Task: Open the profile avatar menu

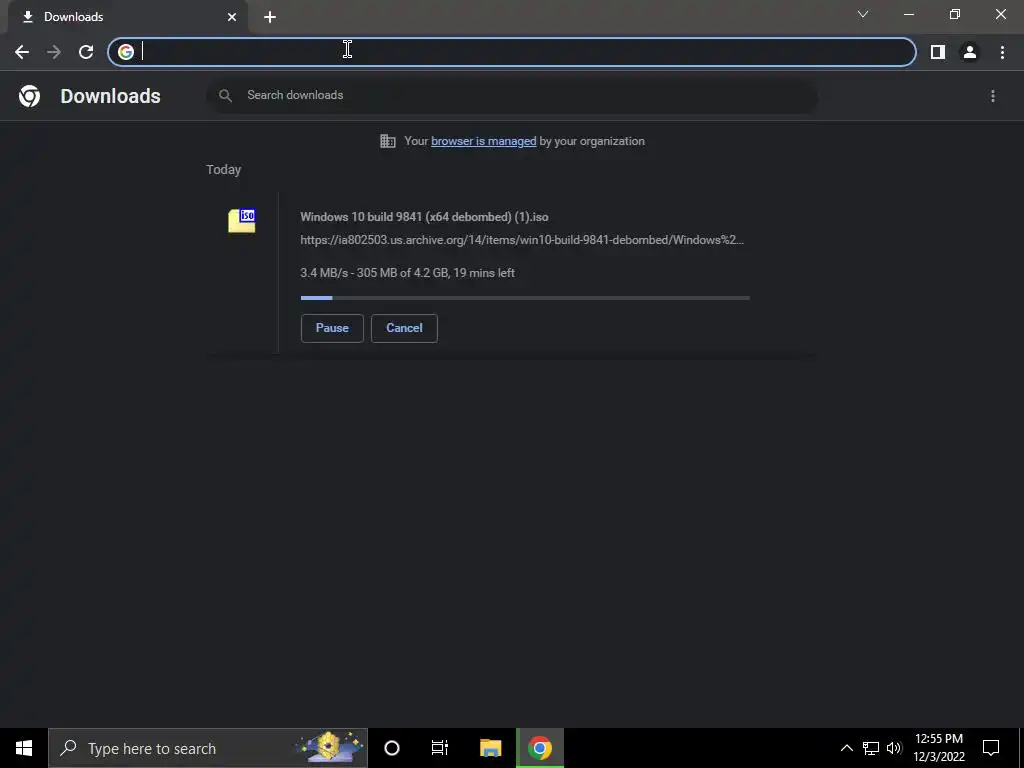Action: (970, 52)
